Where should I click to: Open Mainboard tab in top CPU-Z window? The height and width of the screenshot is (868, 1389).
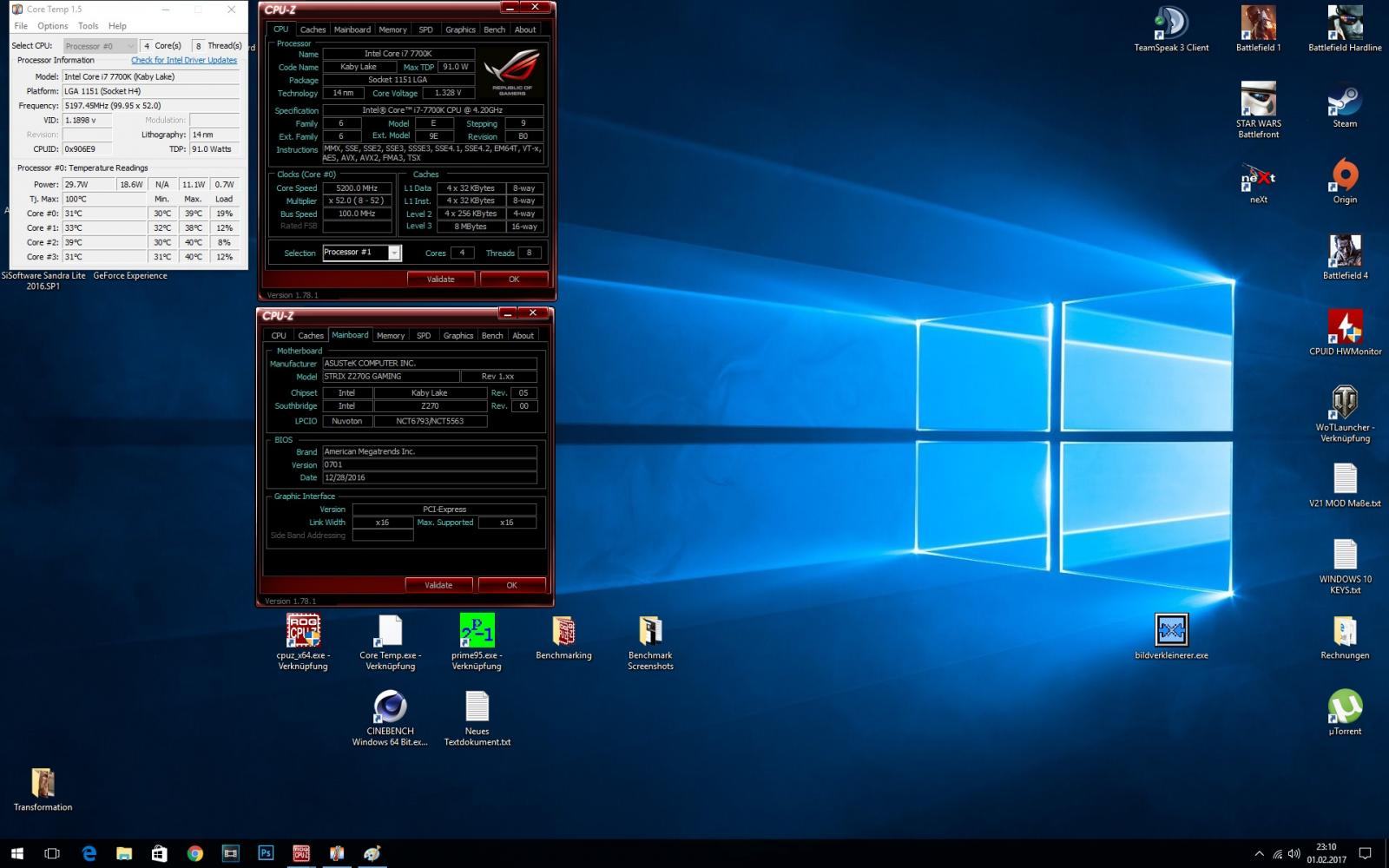tap(352, 30)
